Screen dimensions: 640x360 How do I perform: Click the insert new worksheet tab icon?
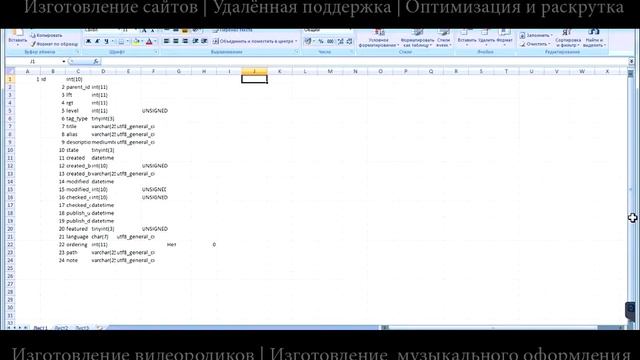tap(99, 328)
